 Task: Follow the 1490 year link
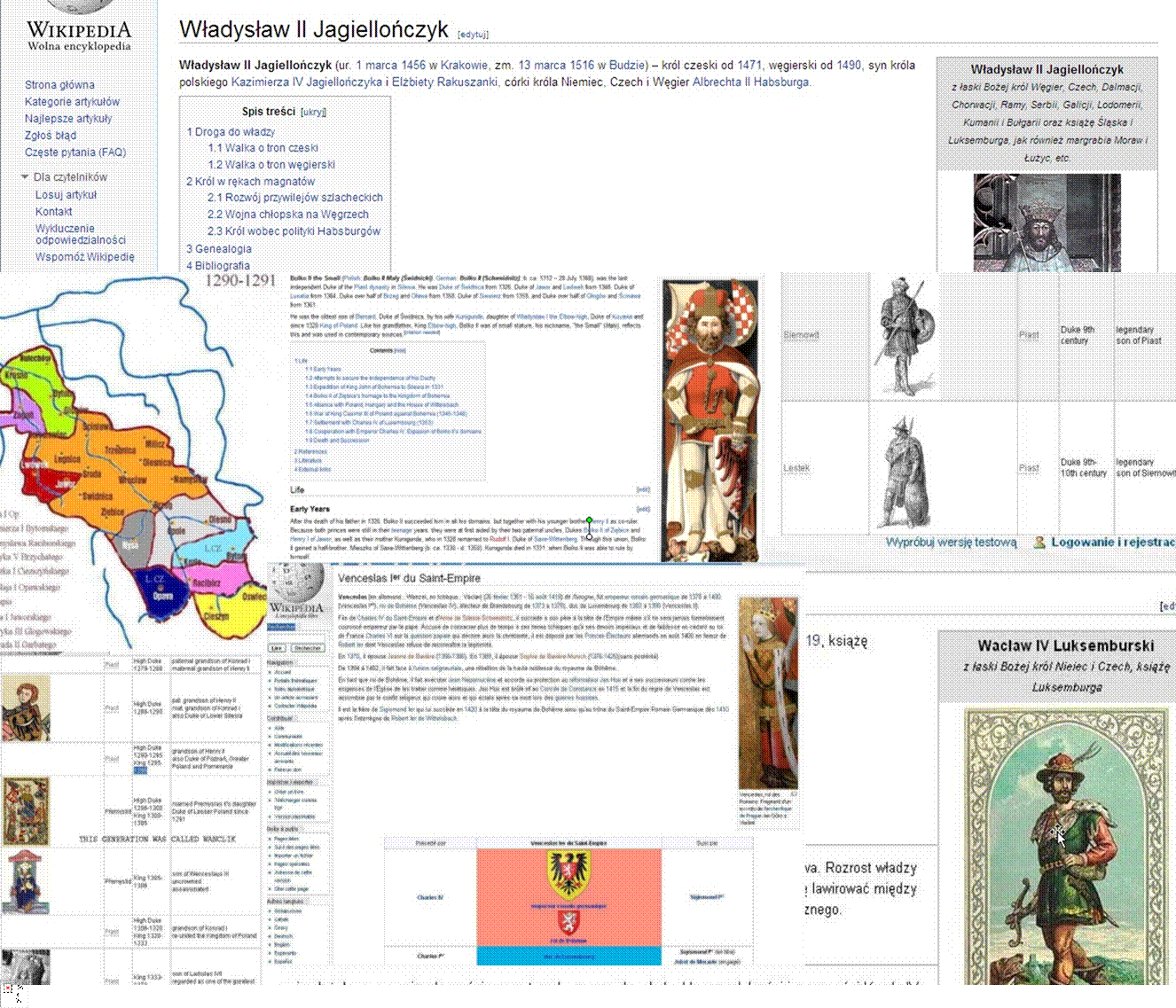coord(849,66)
